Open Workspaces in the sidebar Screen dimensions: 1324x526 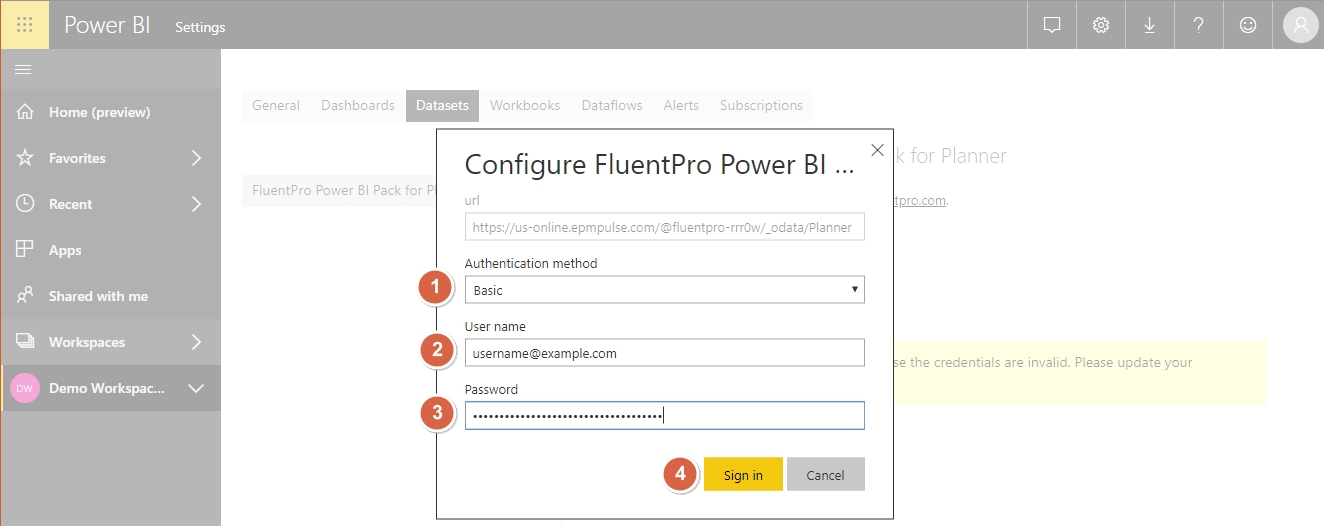pyautogui.click(x=110, y=342)
